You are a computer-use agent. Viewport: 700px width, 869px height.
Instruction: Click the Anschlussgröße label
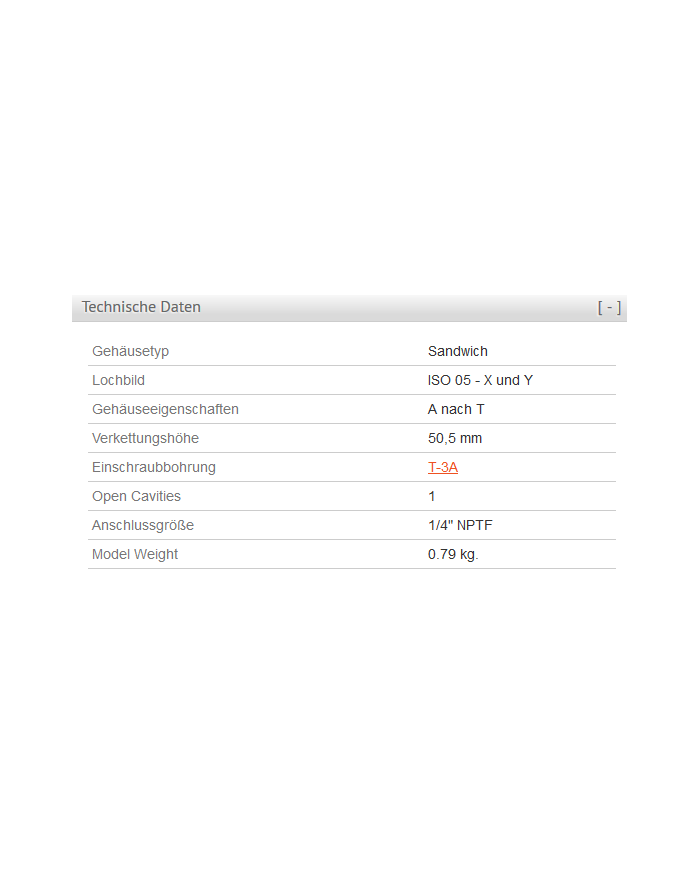[x=143, y=525]
